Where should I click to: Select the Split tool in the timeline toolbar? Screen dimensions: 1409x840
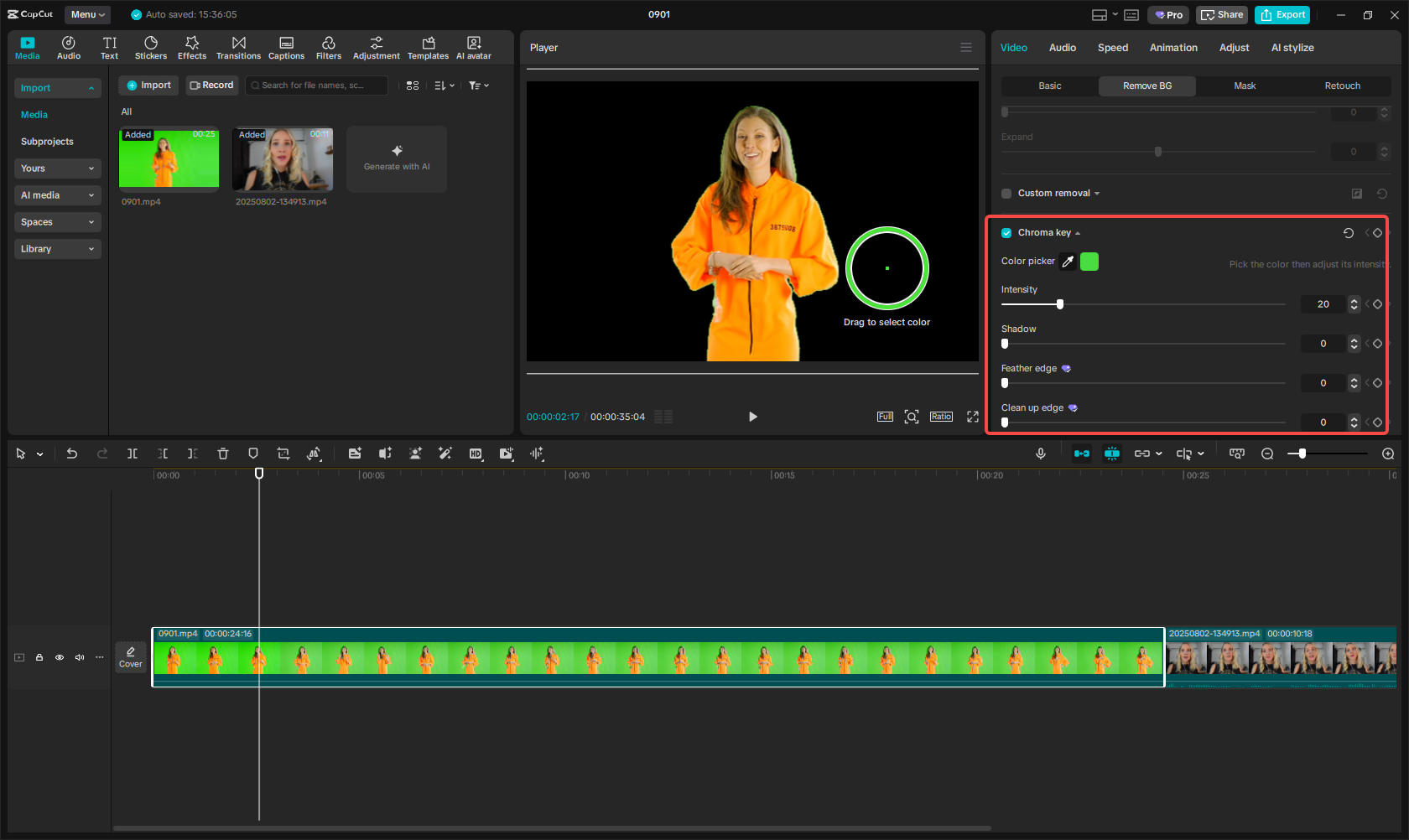pyautogui.click(x=133, y=454)
